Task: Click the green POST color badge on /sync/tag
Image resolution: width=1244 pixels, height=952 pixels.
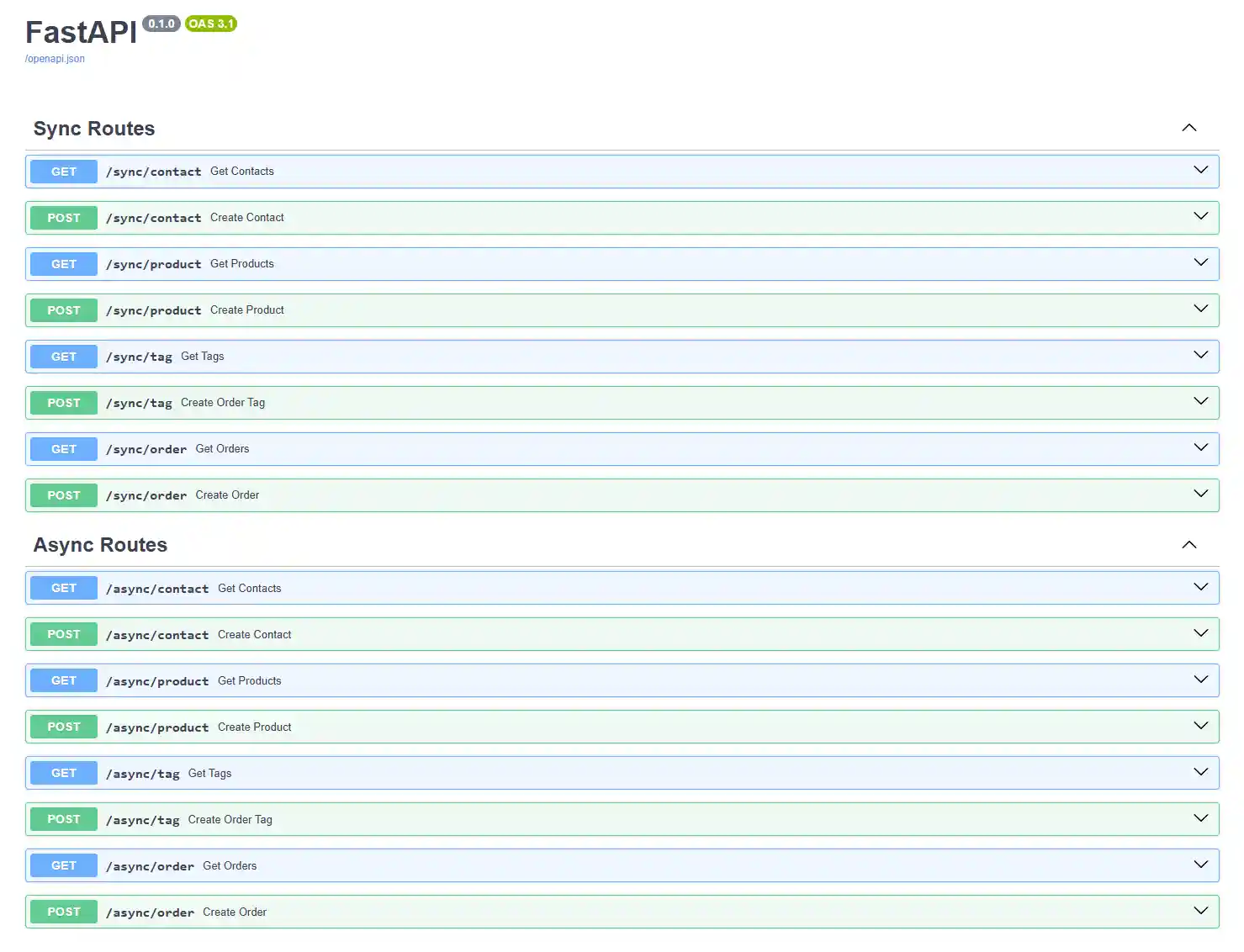Action: (x=62, y=403)
